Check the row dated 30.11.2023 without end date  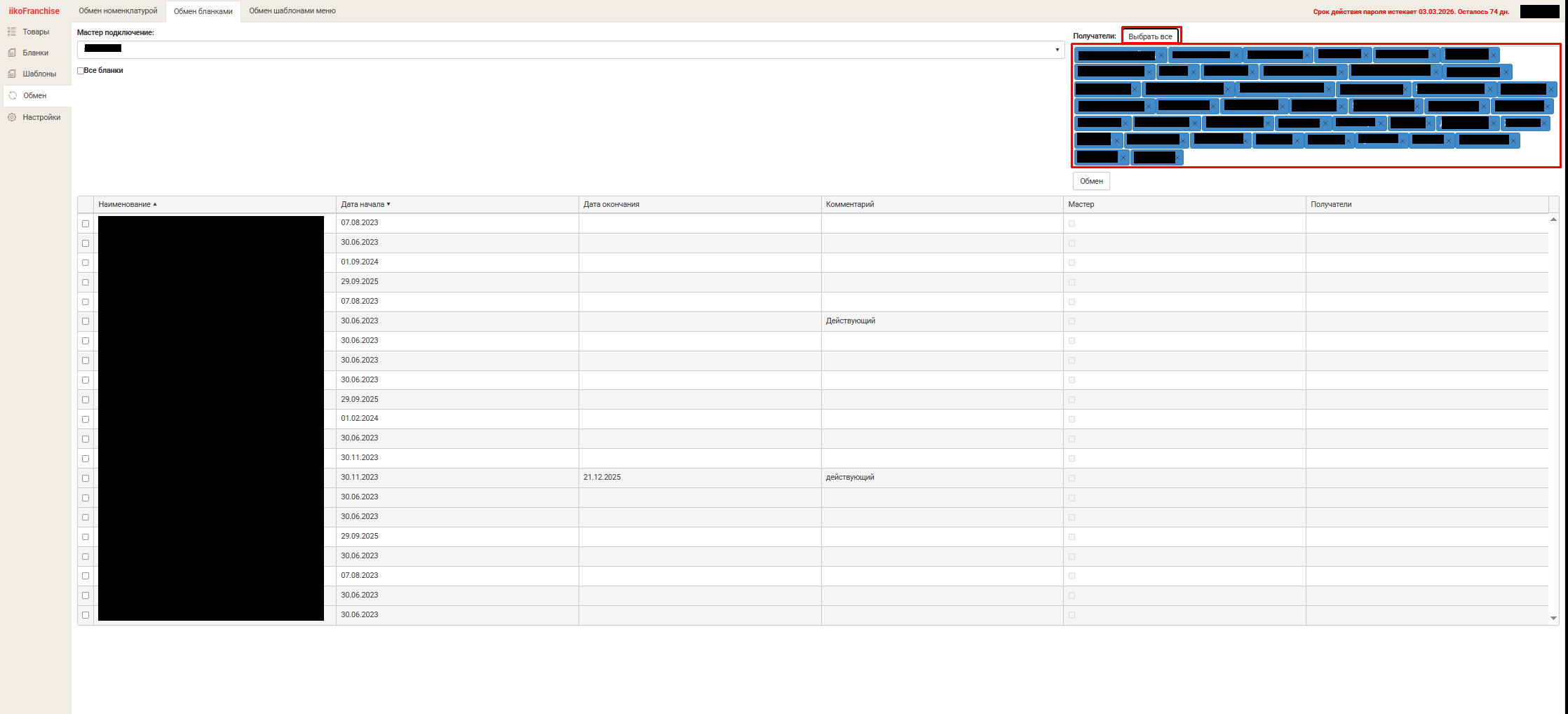86,459
